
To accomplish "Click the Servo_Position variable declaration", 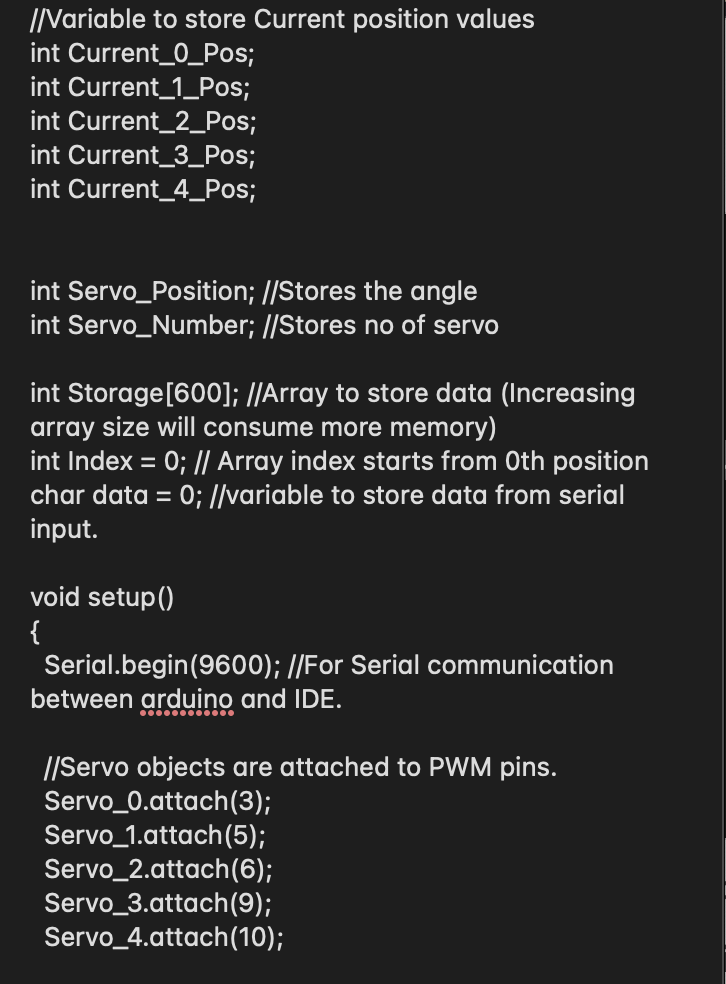I will tap(143, 292).
